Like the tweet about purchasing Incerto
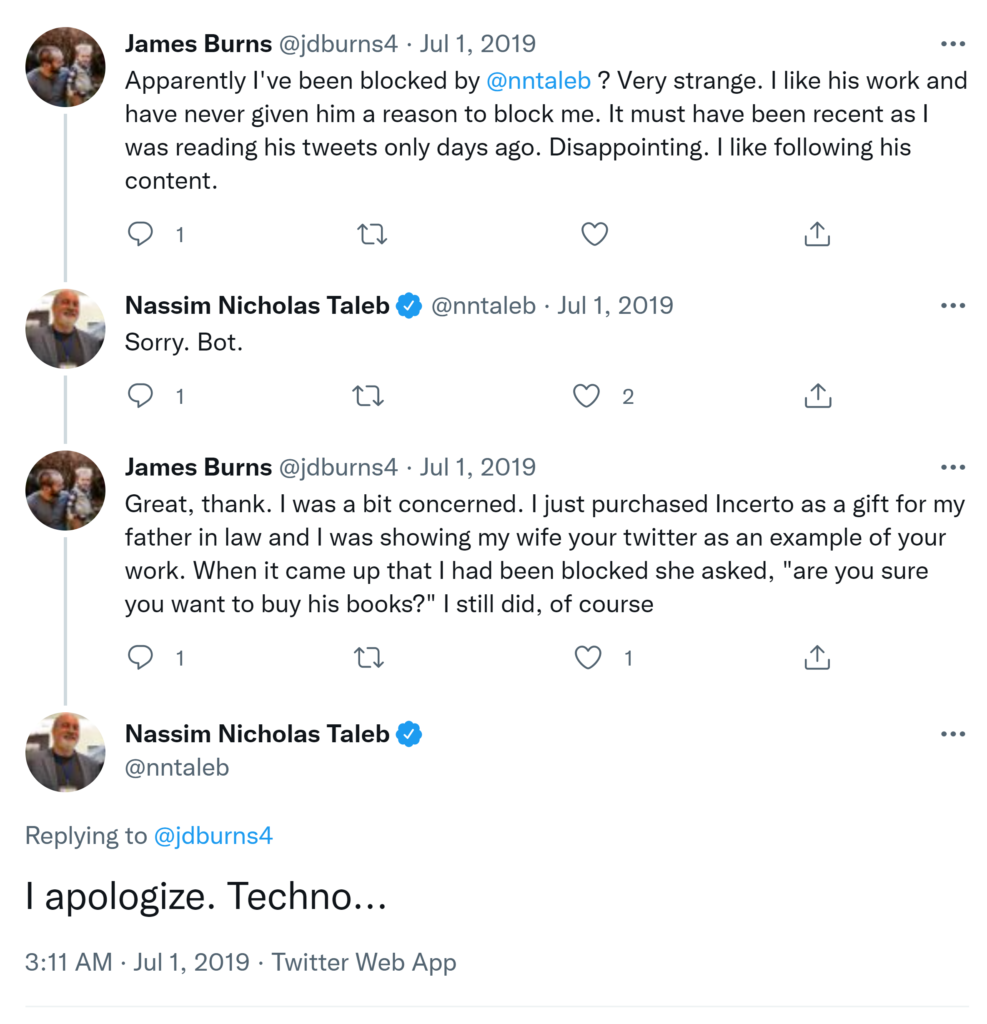The image size is (987, 1024). pyautogui.click(x=589, y=657)
